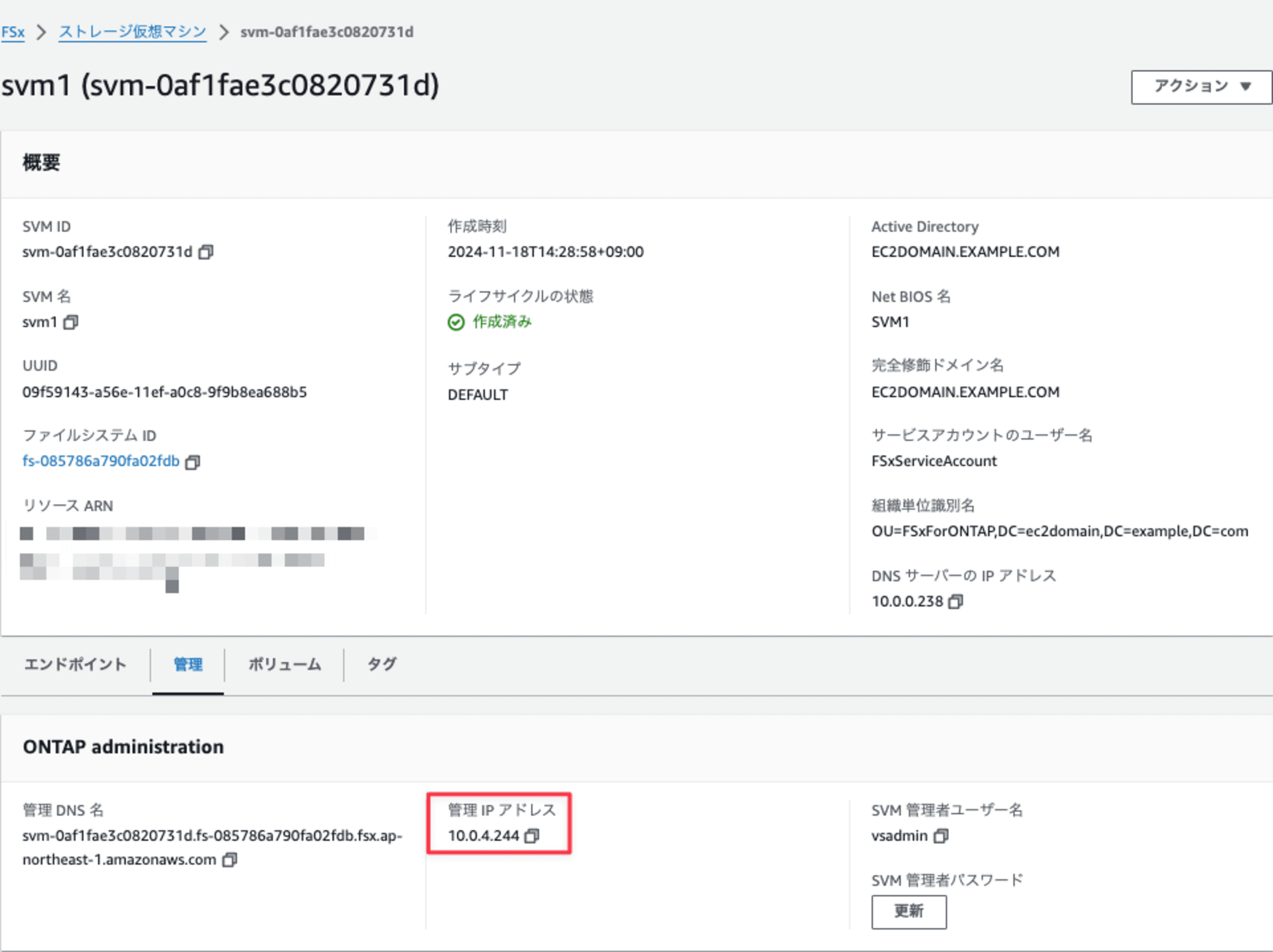
Task: Select the 管理 tab
Action: pyautogui.click(x=188, y=664)
